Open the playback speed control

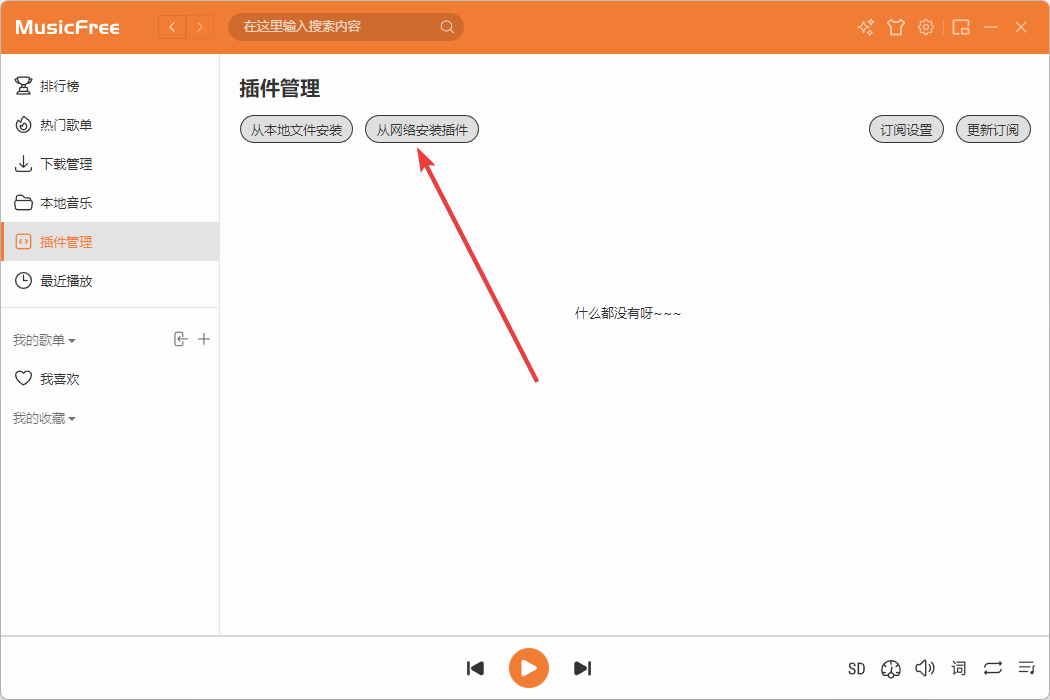click(891, 668)
